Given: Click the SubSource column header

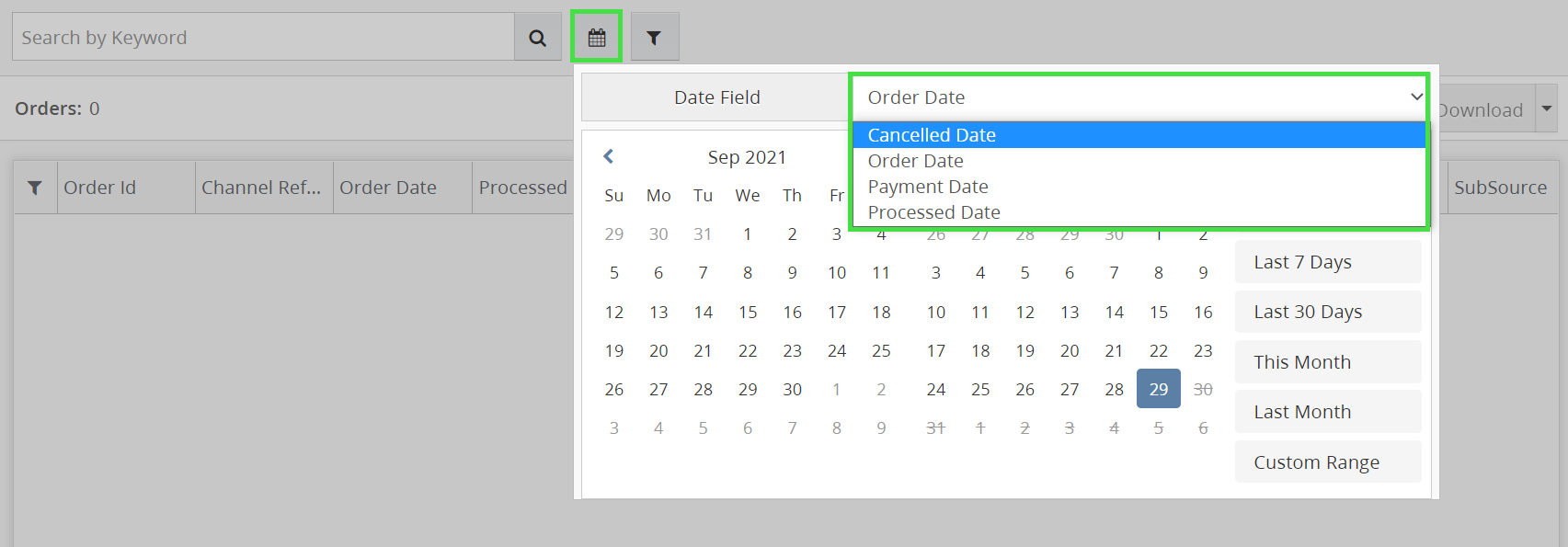Looking at the screenshot, I should [1500, 188].
